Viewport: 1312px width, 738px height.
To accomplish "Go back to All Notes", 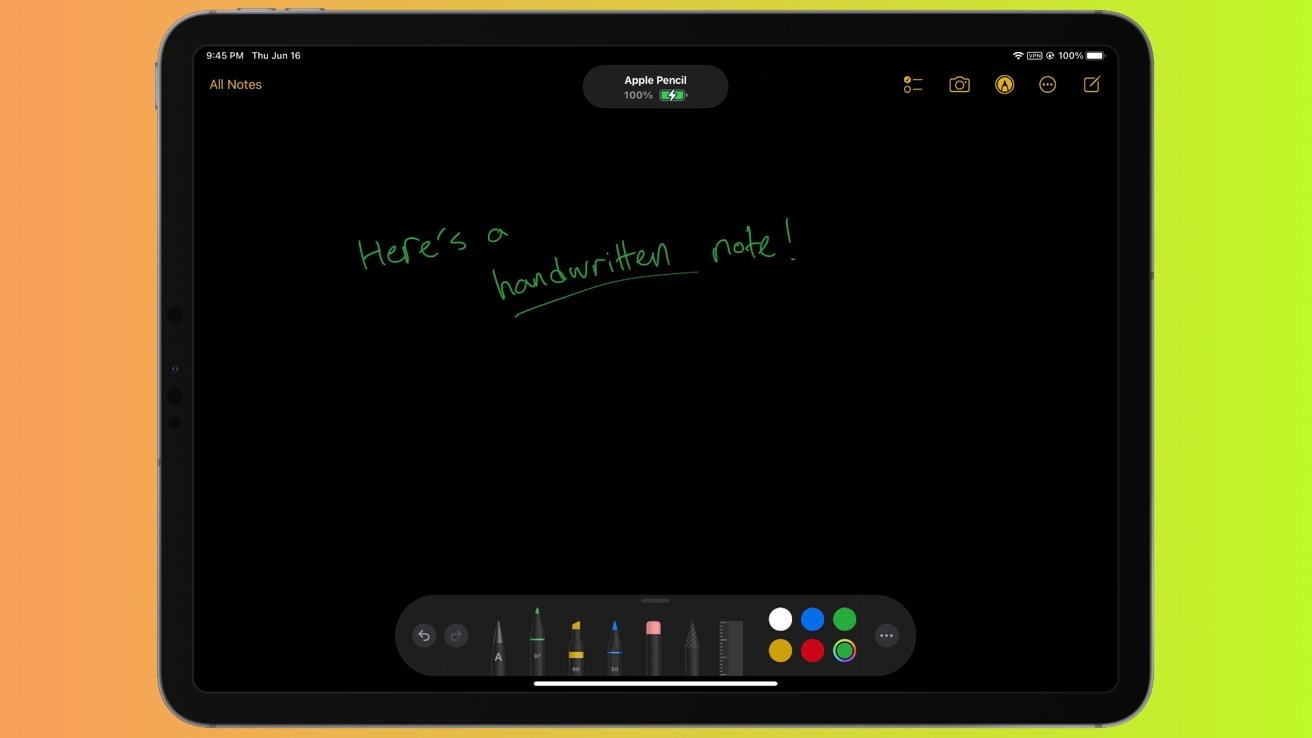I will coord(236,85).
